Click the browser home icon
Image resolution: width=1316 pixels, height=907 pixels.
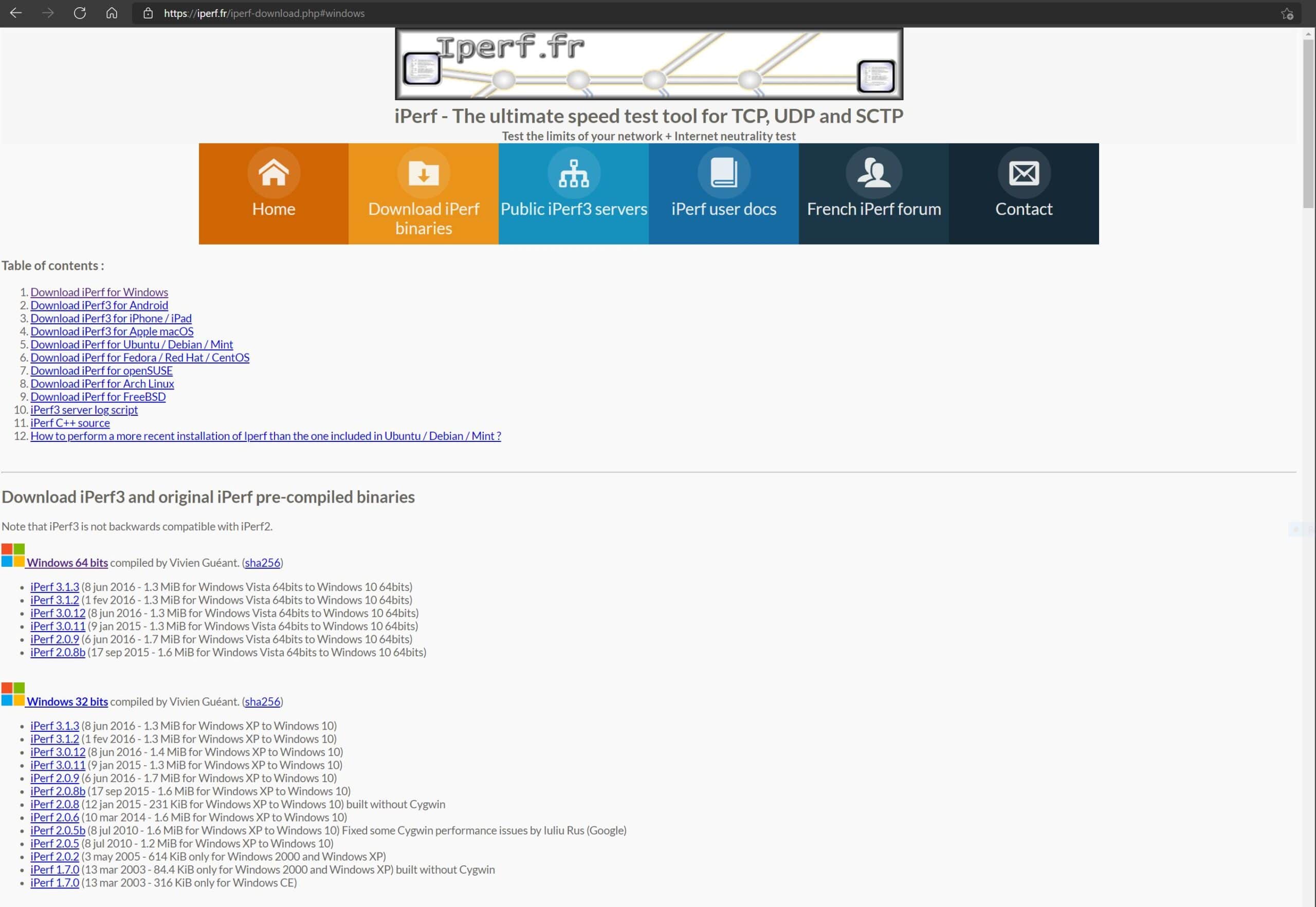point(112,13)
